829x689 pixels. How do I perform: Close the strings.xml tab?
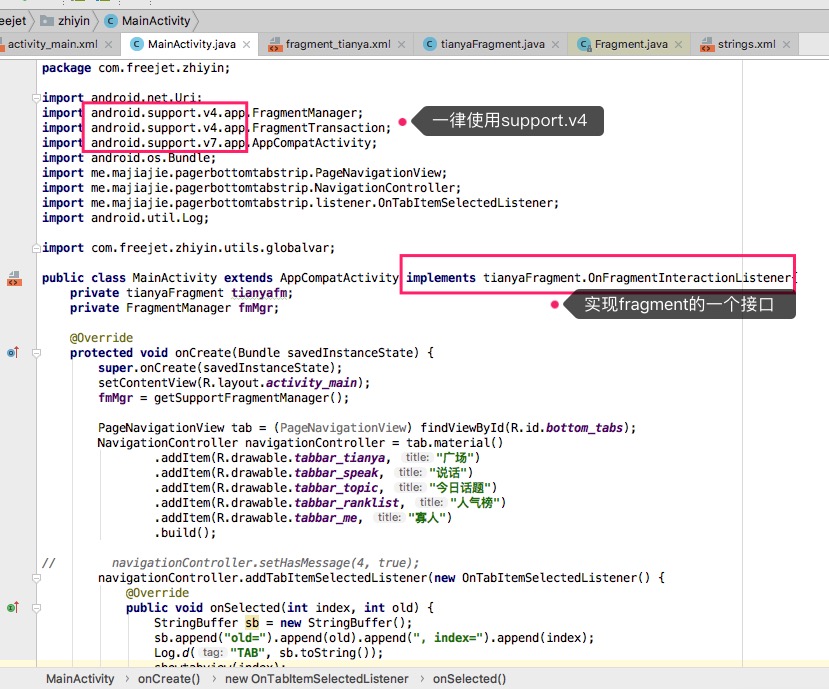pyautogui.click(x=786, y=44)
